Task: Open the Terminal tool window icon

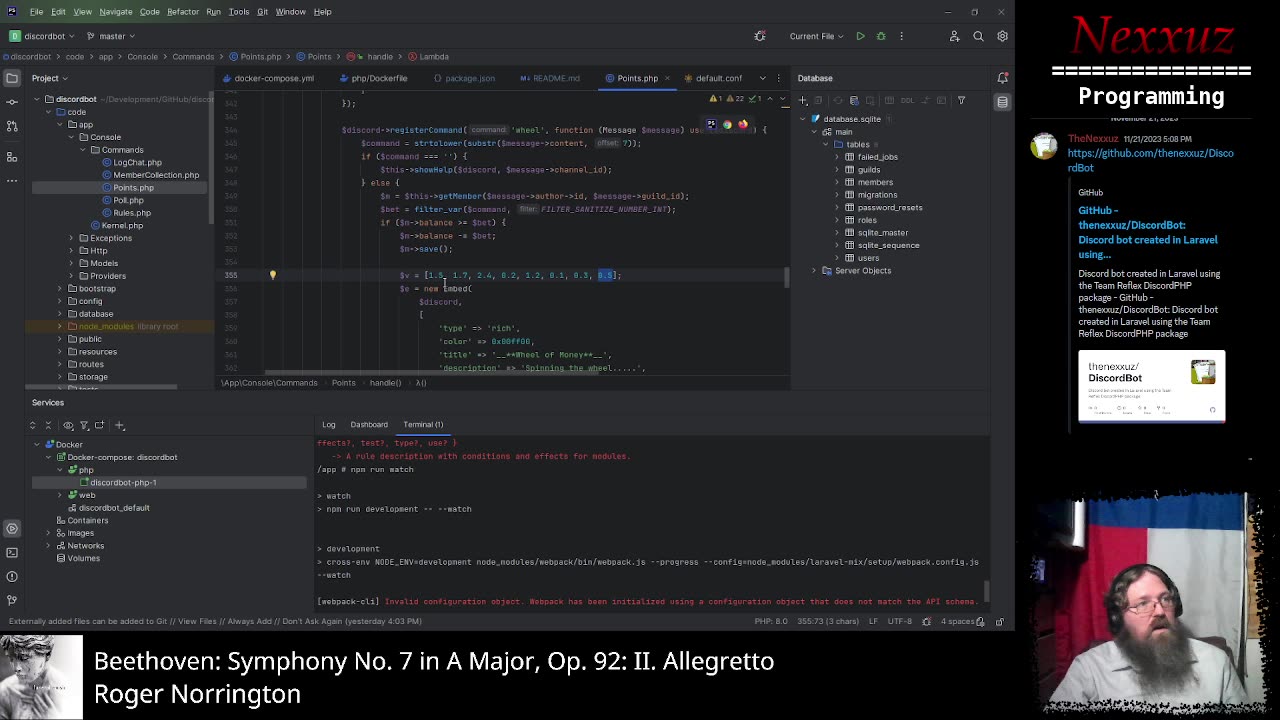Action: (x=12, y=552)
